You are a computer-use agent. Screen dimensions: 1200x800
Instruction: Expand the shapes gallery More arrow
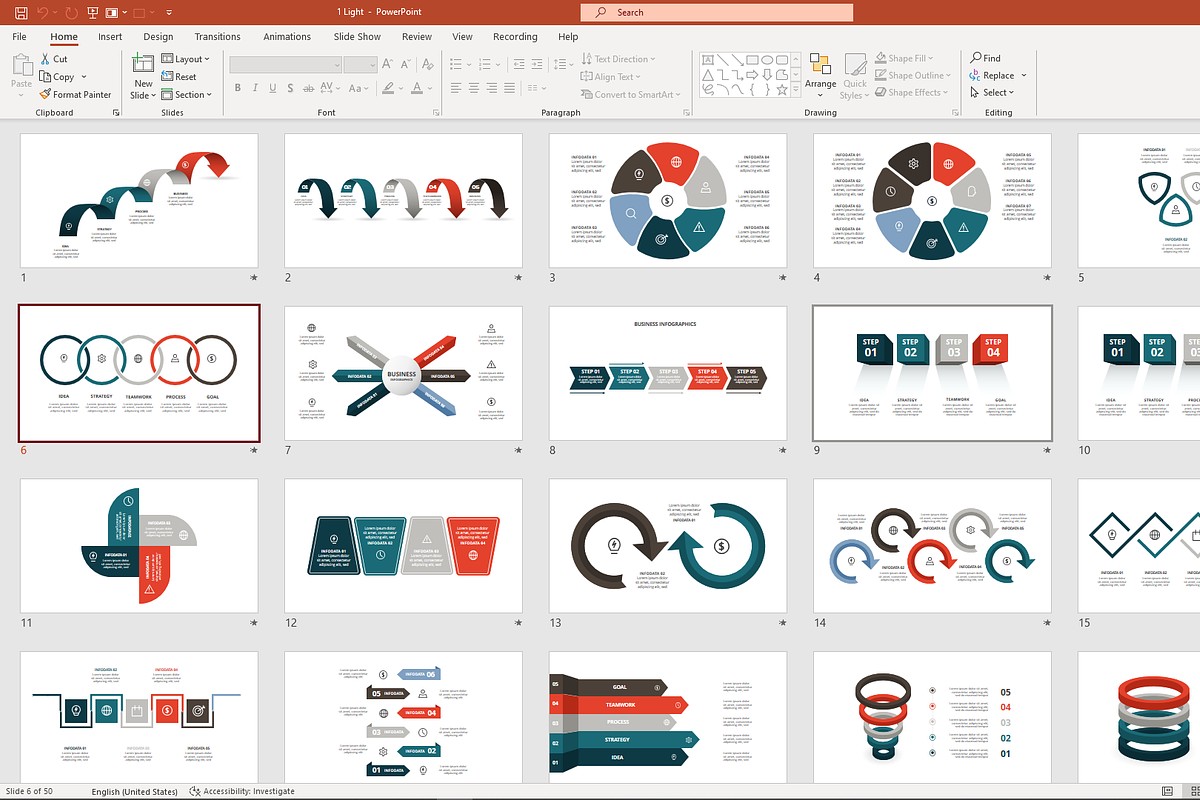tap(796, 89)
